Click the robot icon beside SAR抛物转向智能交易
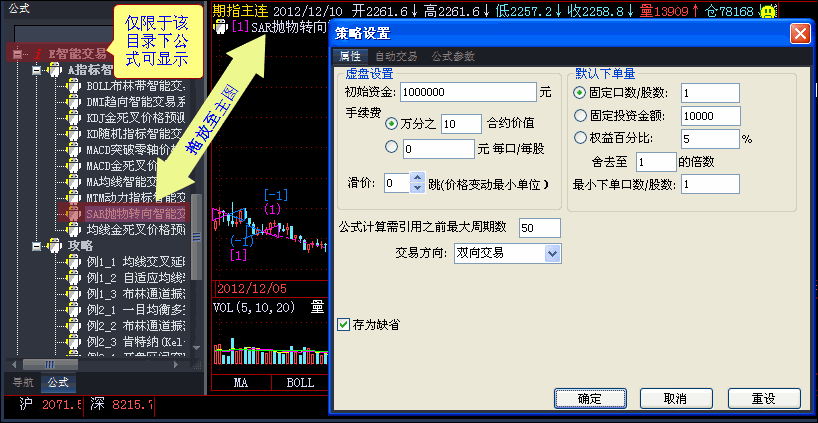The width and height of the screenshot is (818, 423). [x=73, y=213]
